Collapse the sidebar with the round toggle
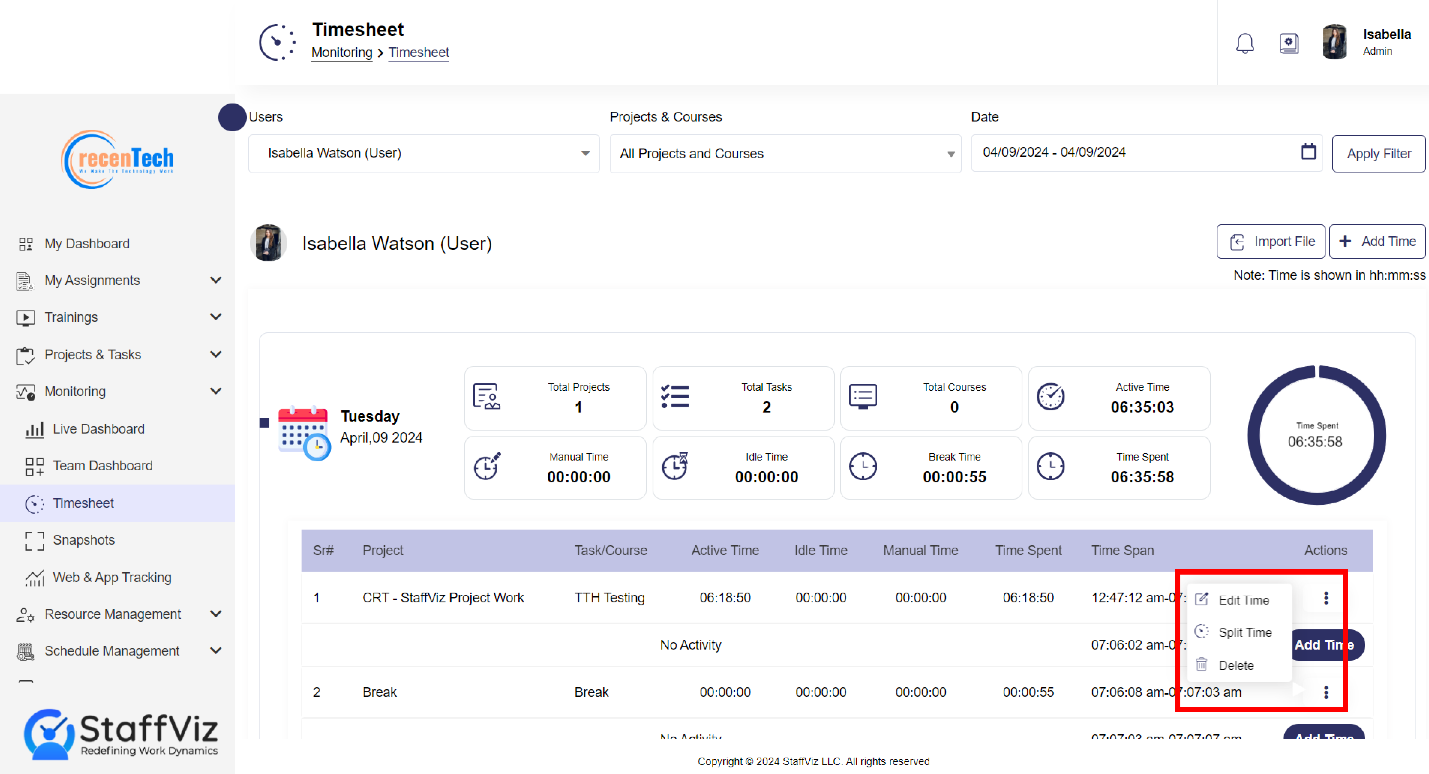Viewport: 1429px width, 774px height. 232,117
